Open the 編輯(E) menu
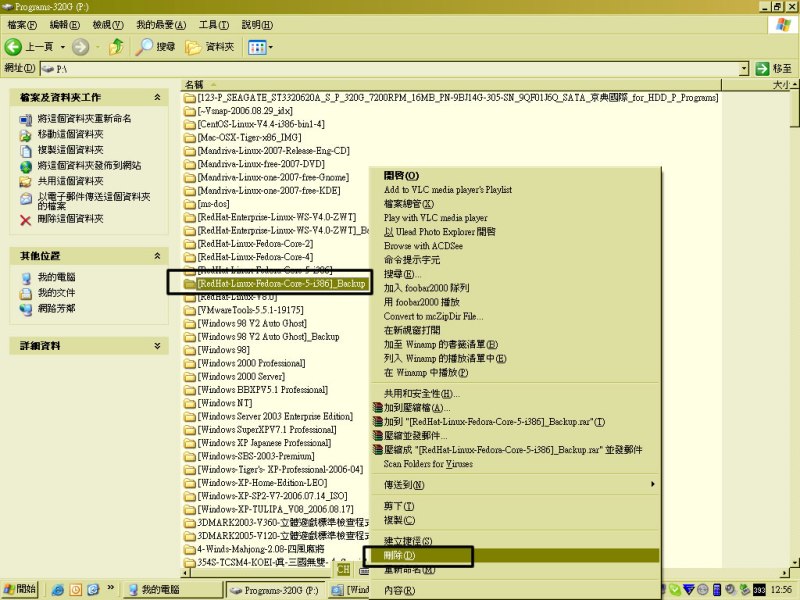Image resolution: width=800 pixels, height=600 pixels. (64, 24)
